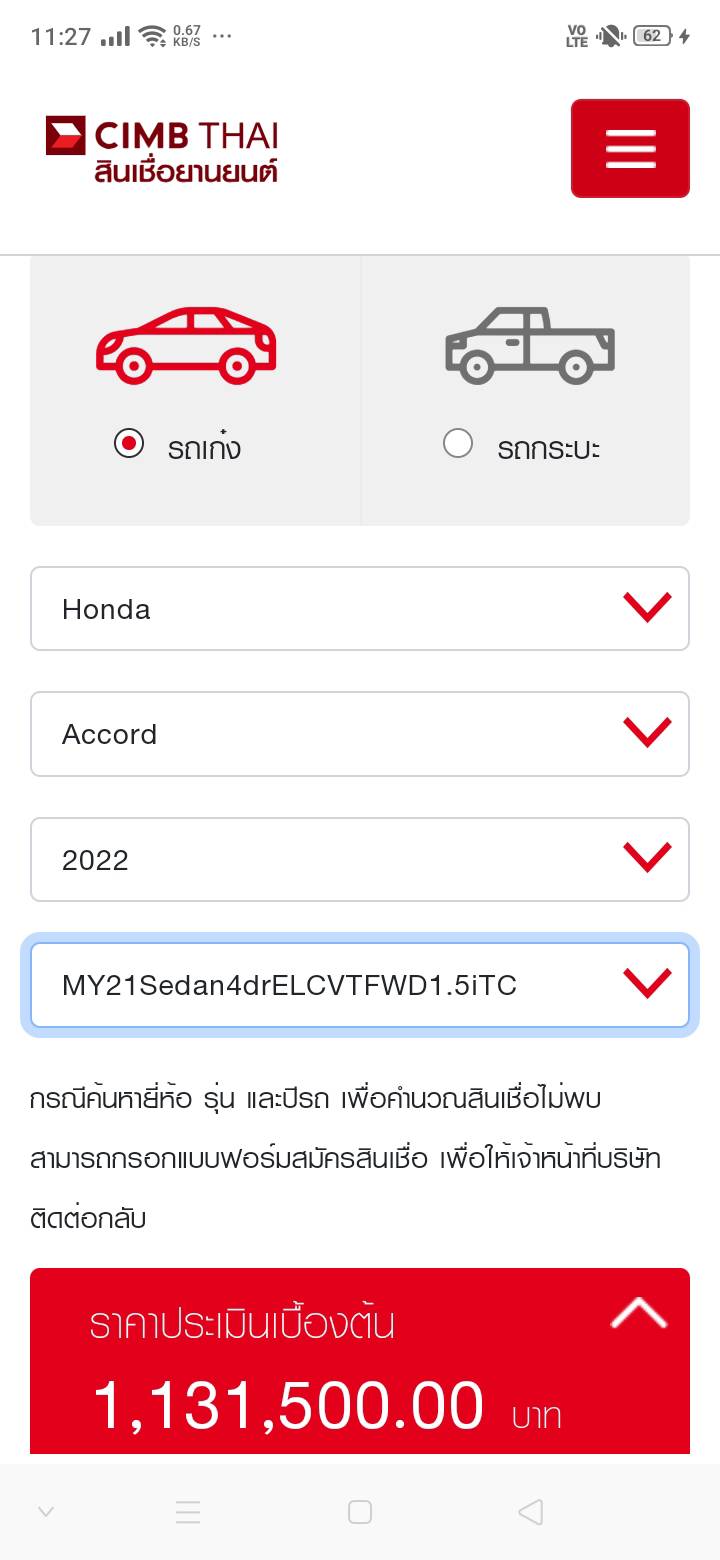The height and width of the screenshot is (1560, 720).
Task: Tap the red sedan car icon
Action: pos(186,345)
